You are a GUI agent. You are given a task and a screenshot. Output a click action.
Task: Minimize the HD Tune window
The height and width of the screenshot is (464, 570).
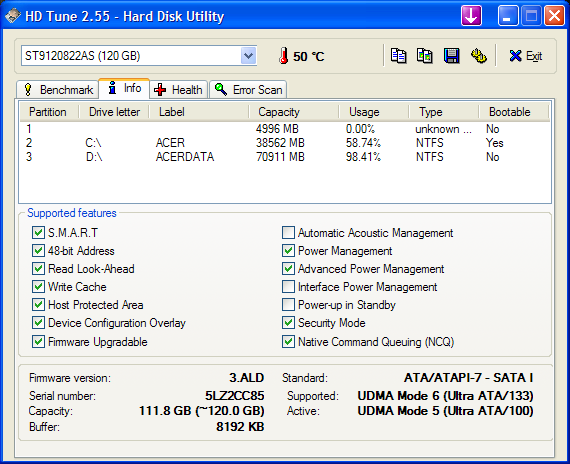click(508, 16)
